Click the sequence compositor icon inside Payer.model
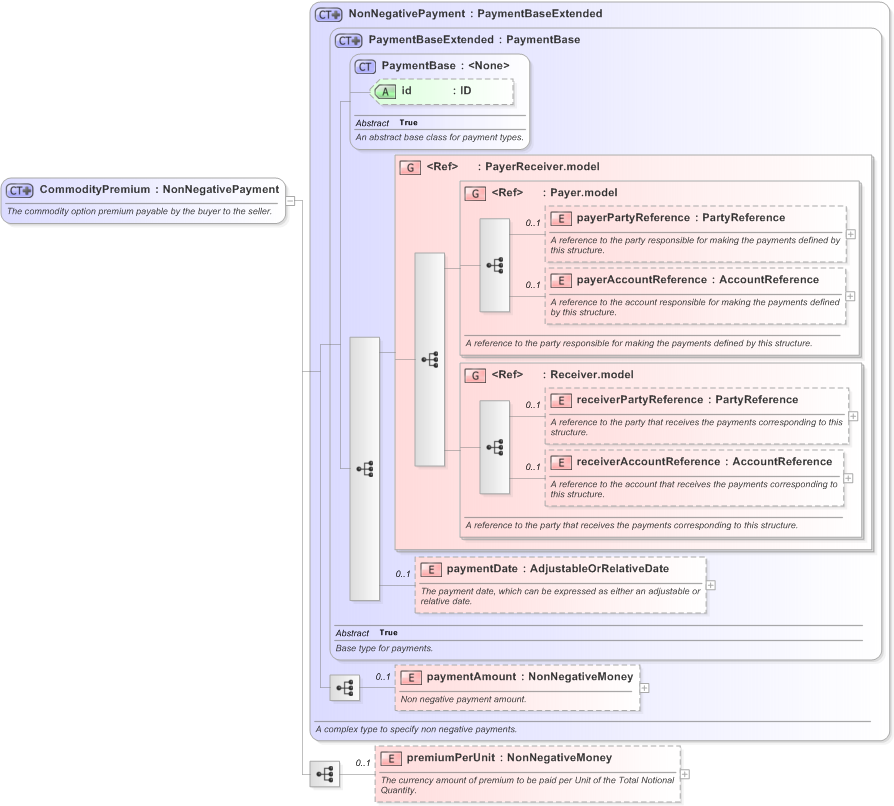Viewport: 894px width, 806px height. pos(494,265)
